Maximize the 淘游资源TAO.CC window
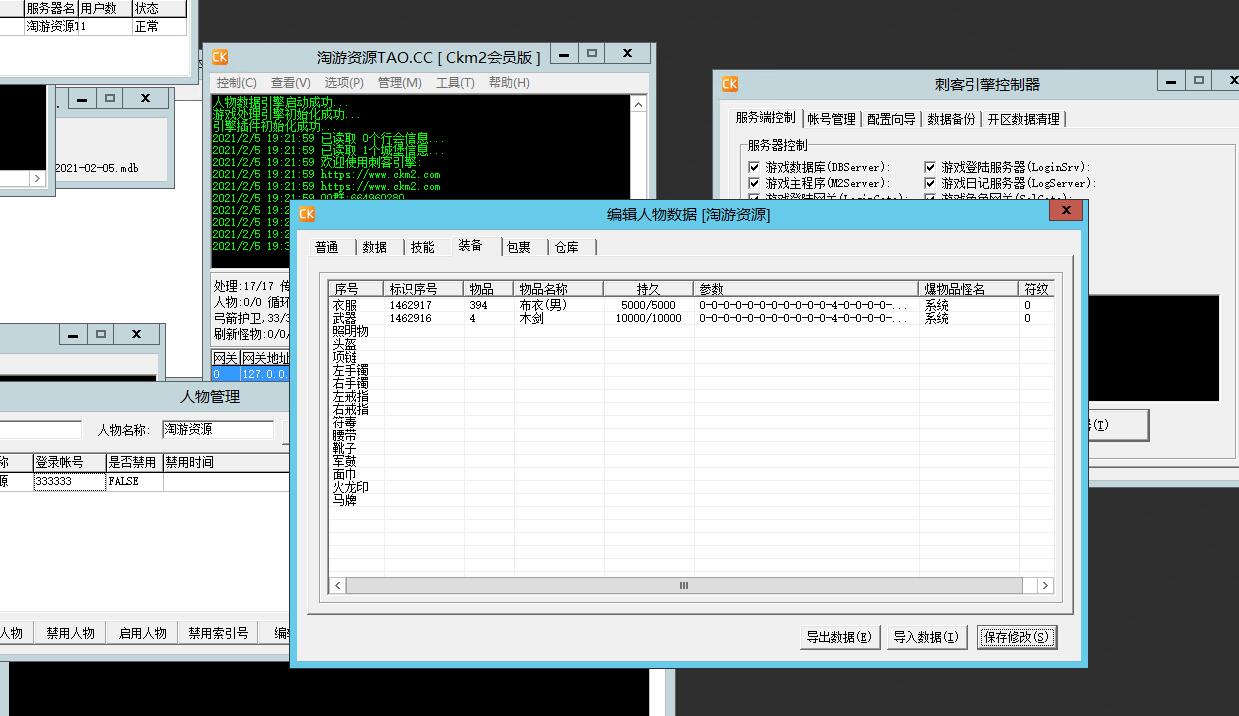 pos(591,54)
